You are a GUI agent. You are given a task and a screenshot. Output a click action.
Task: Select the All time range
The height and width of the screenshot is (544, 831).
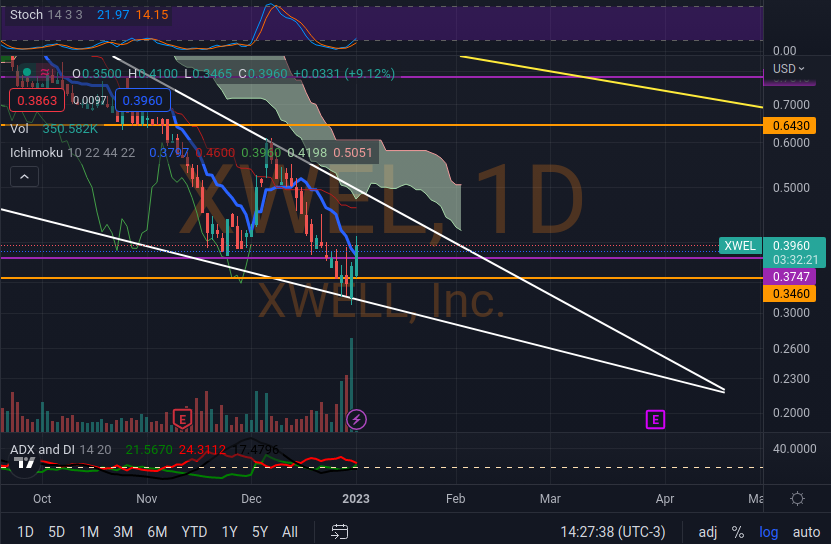tap(290, 531)
